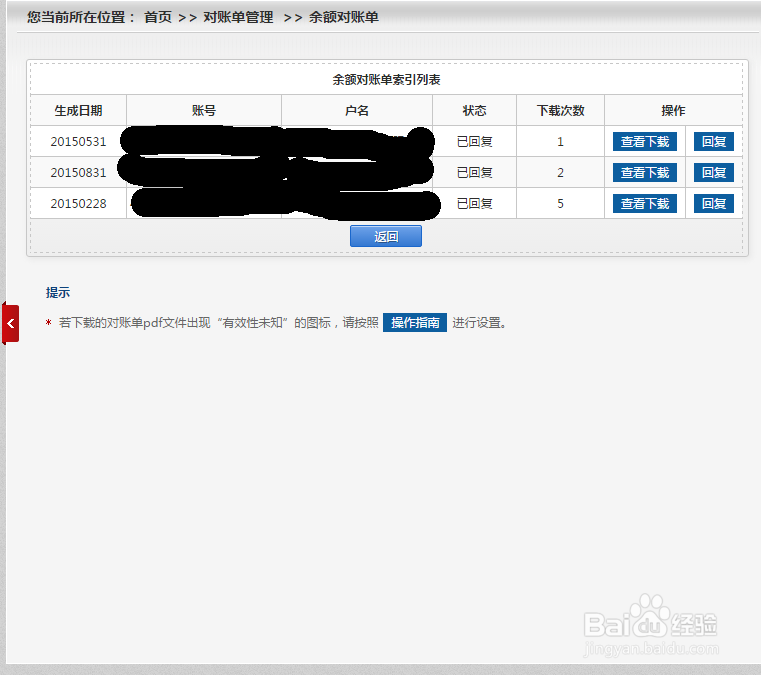
Task: Click 查看下载 for the 20150831 row
Action: (x=645, y=173)
